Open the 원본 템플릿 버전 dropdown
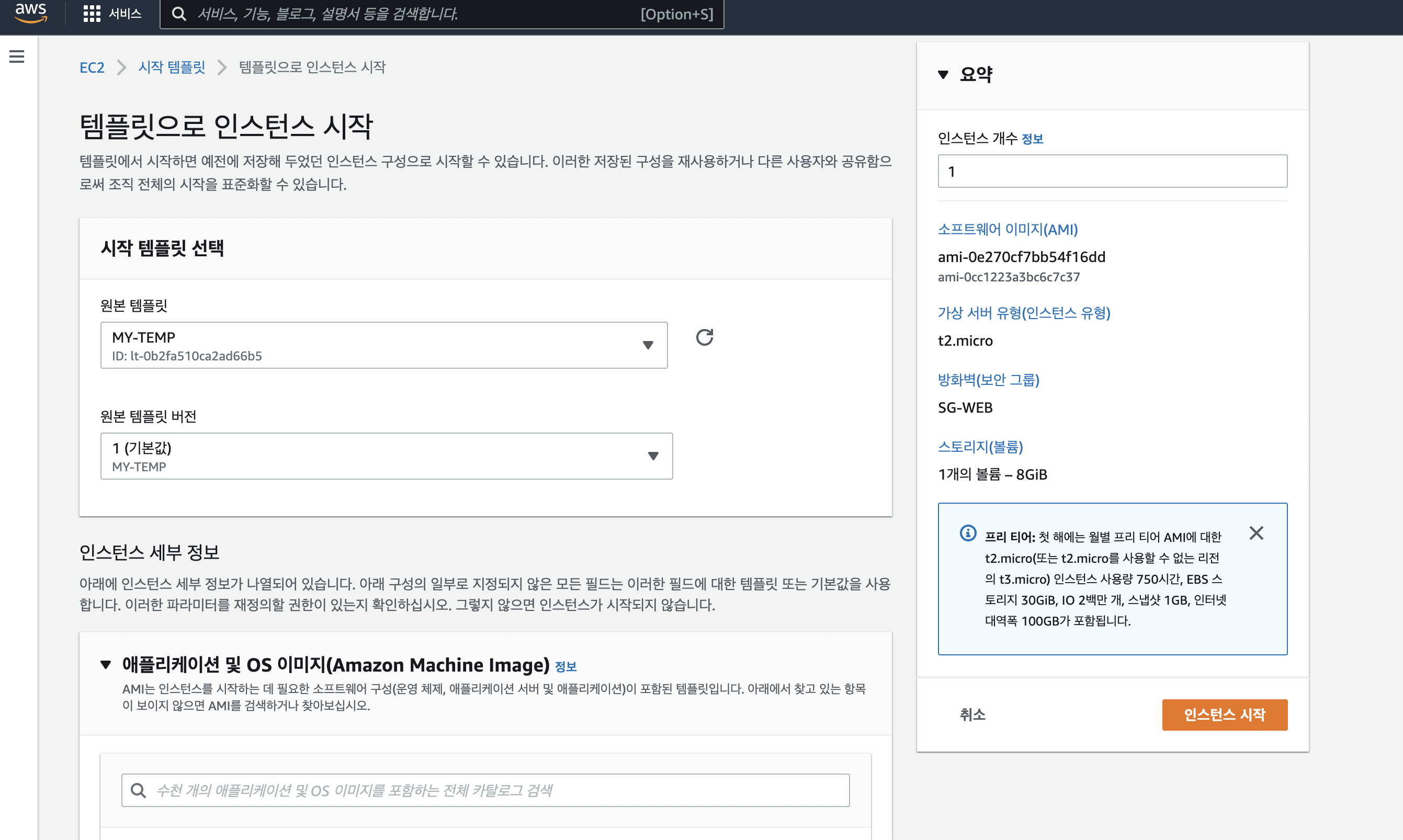Viewport: 1403px width, 840px height. 387,456
